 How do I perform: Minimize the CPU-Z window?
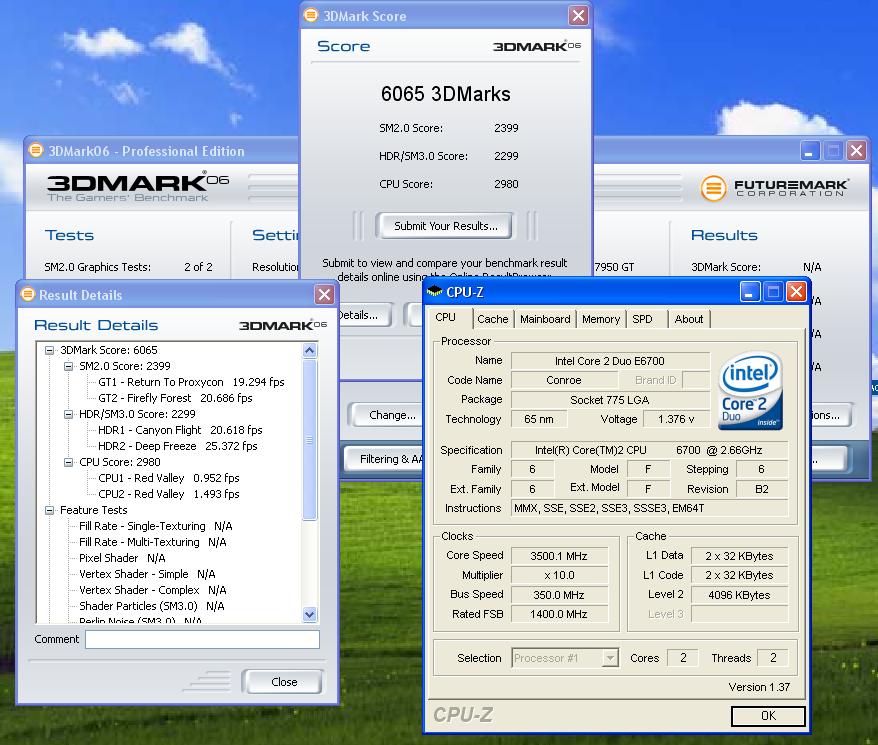[x=749, y=291]
